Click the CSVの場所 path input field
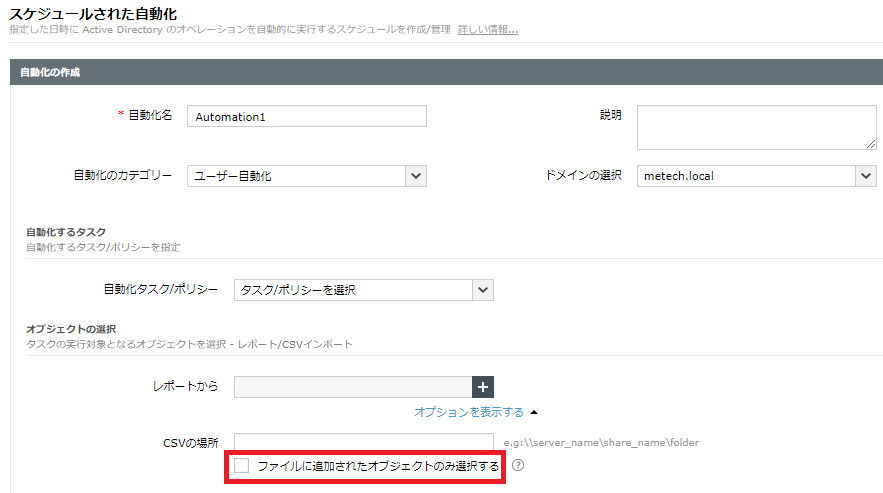The width and height of the screenshot is (883, 493). 364,441
